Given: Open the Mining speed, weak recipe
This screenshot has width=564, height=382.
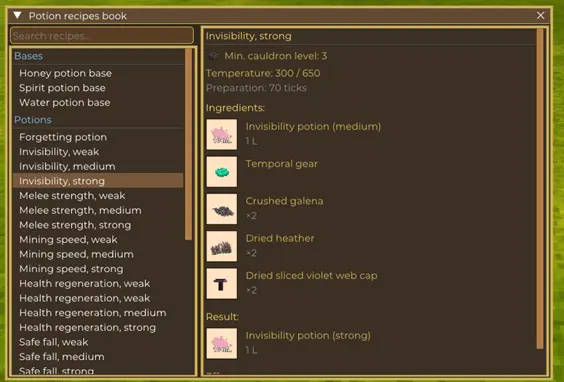Looking at the screenshot, I should (x=98, y=240).
